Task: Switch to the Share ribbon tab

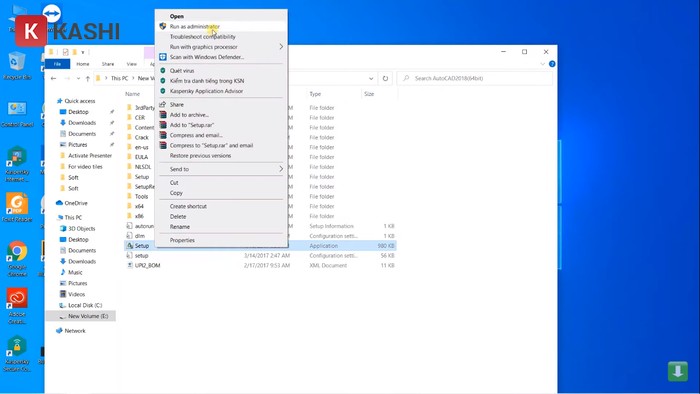Action: [x=108, y=64]
